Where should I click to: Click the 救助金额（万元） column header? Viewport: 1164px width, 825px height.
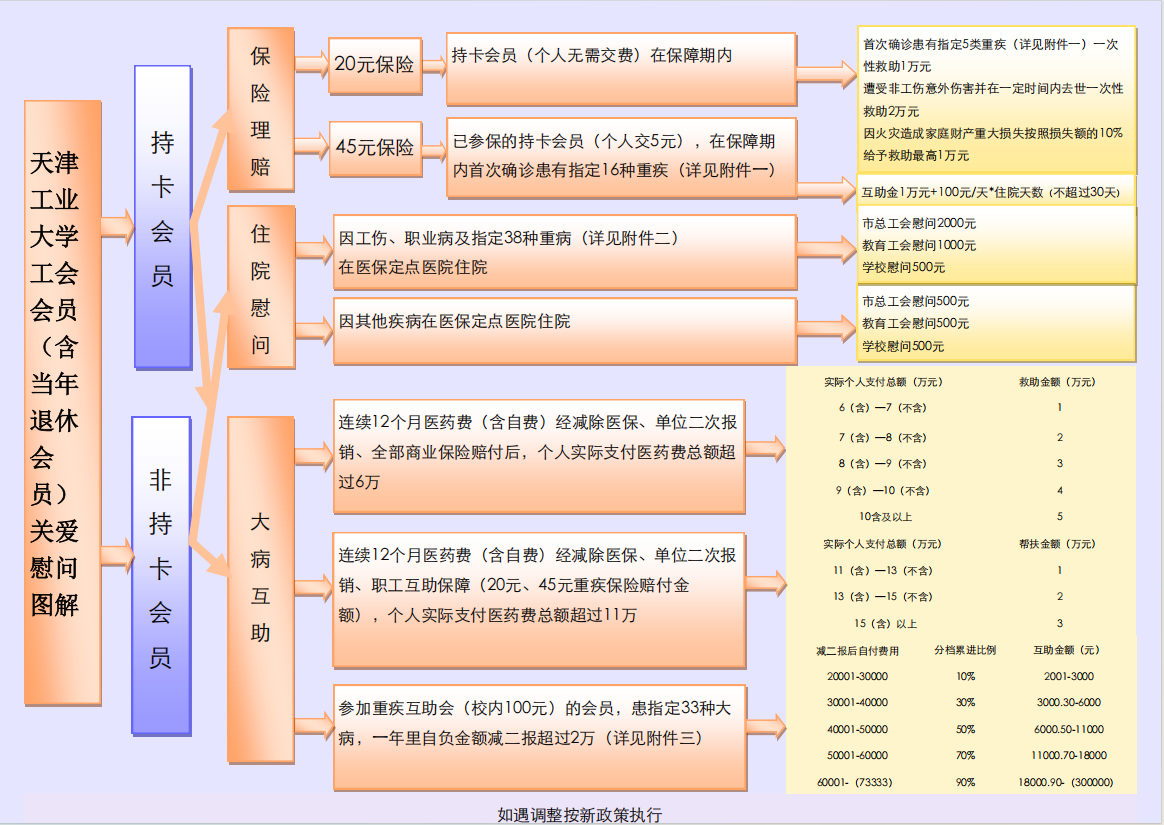(x=1057, y=382)
